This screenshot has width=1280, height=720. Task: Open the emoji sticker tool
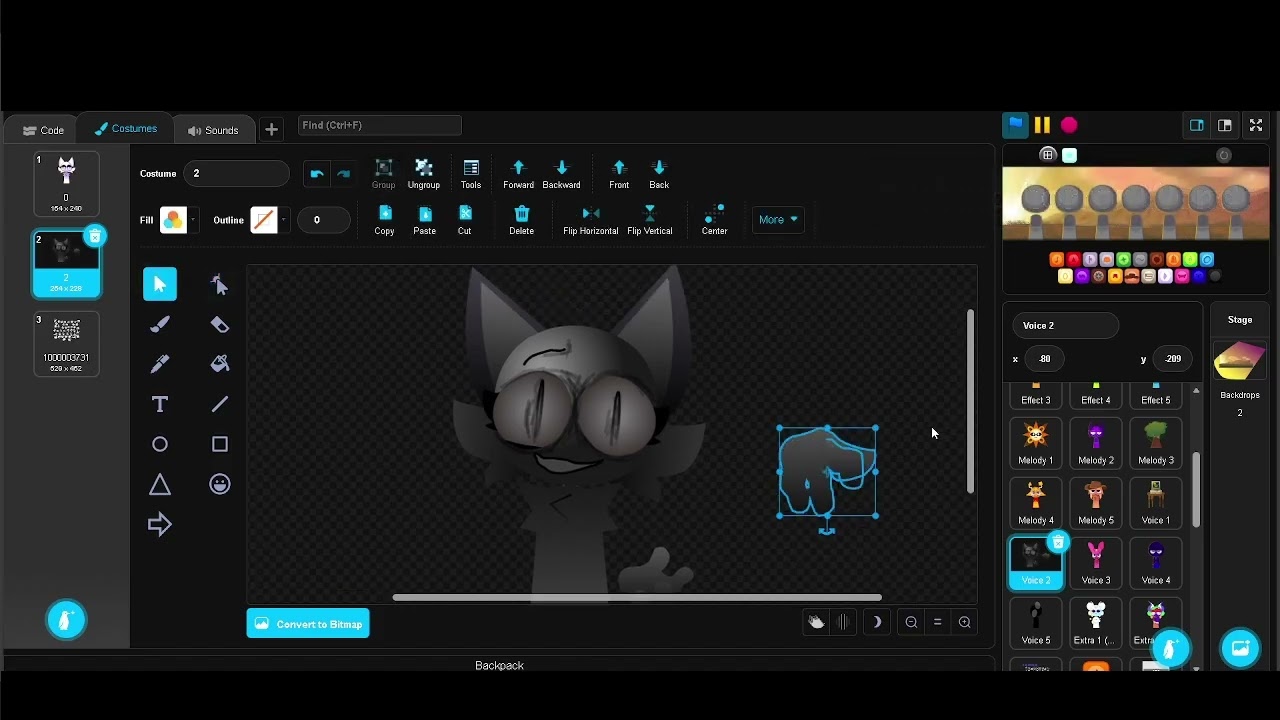coord(220,485)
